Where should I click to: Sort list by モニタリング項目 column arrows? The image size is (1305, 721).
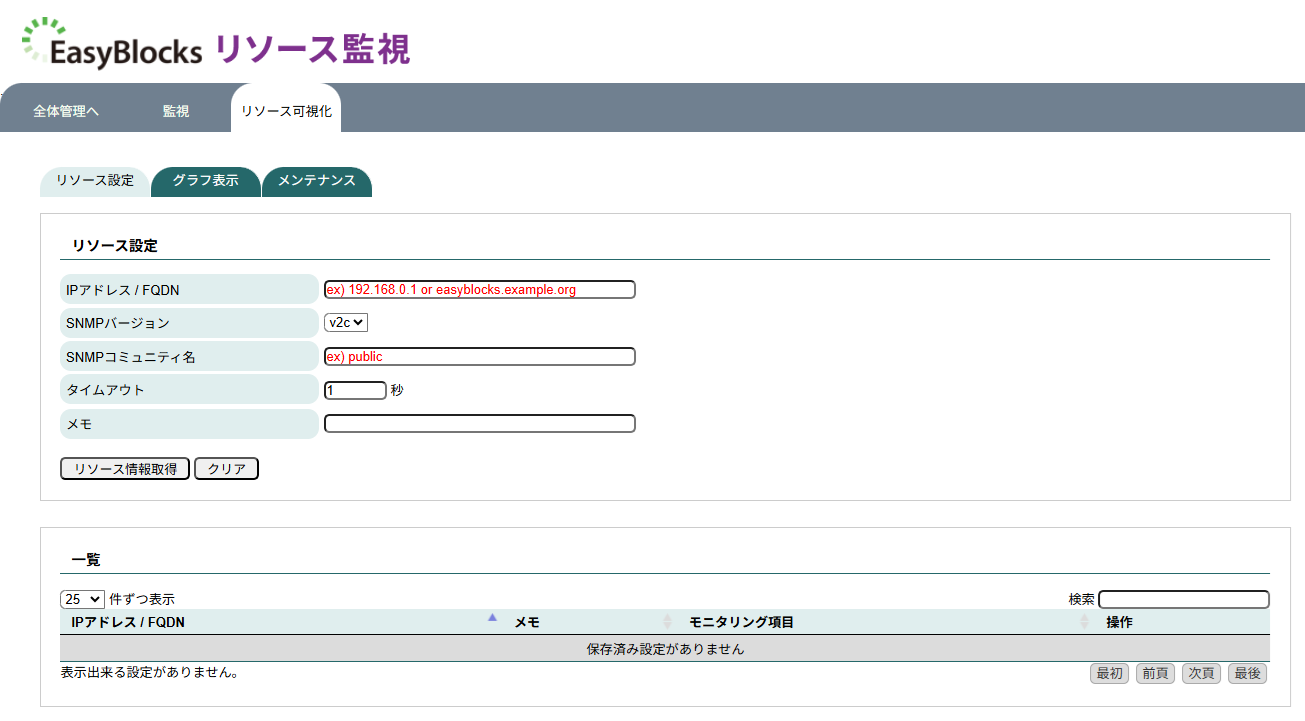tap(1084, 622)
